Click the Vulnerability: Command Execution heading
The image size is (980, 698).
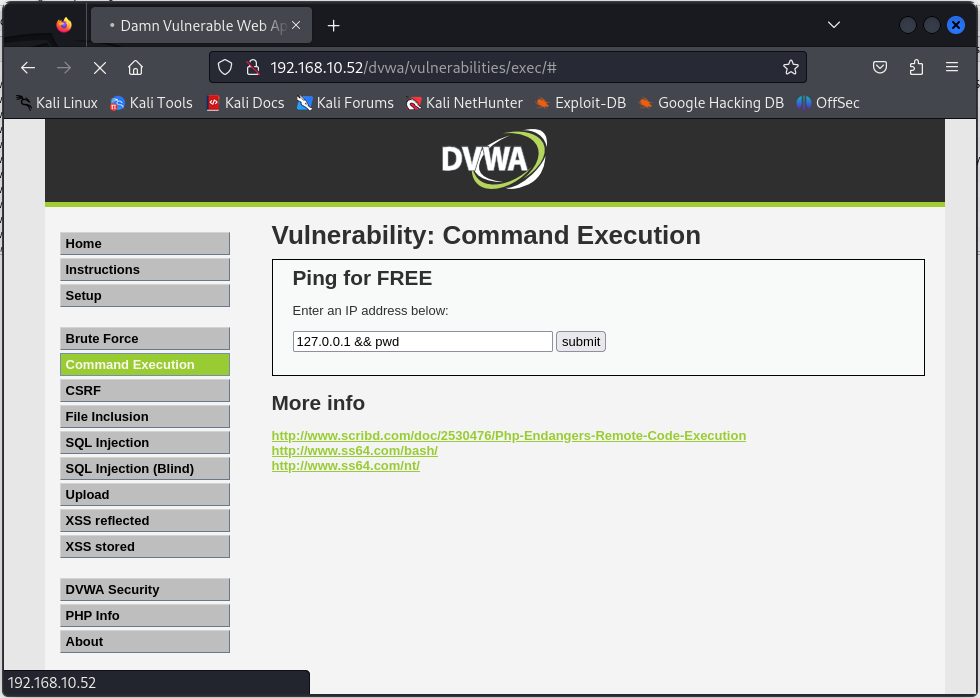(486, 236)
